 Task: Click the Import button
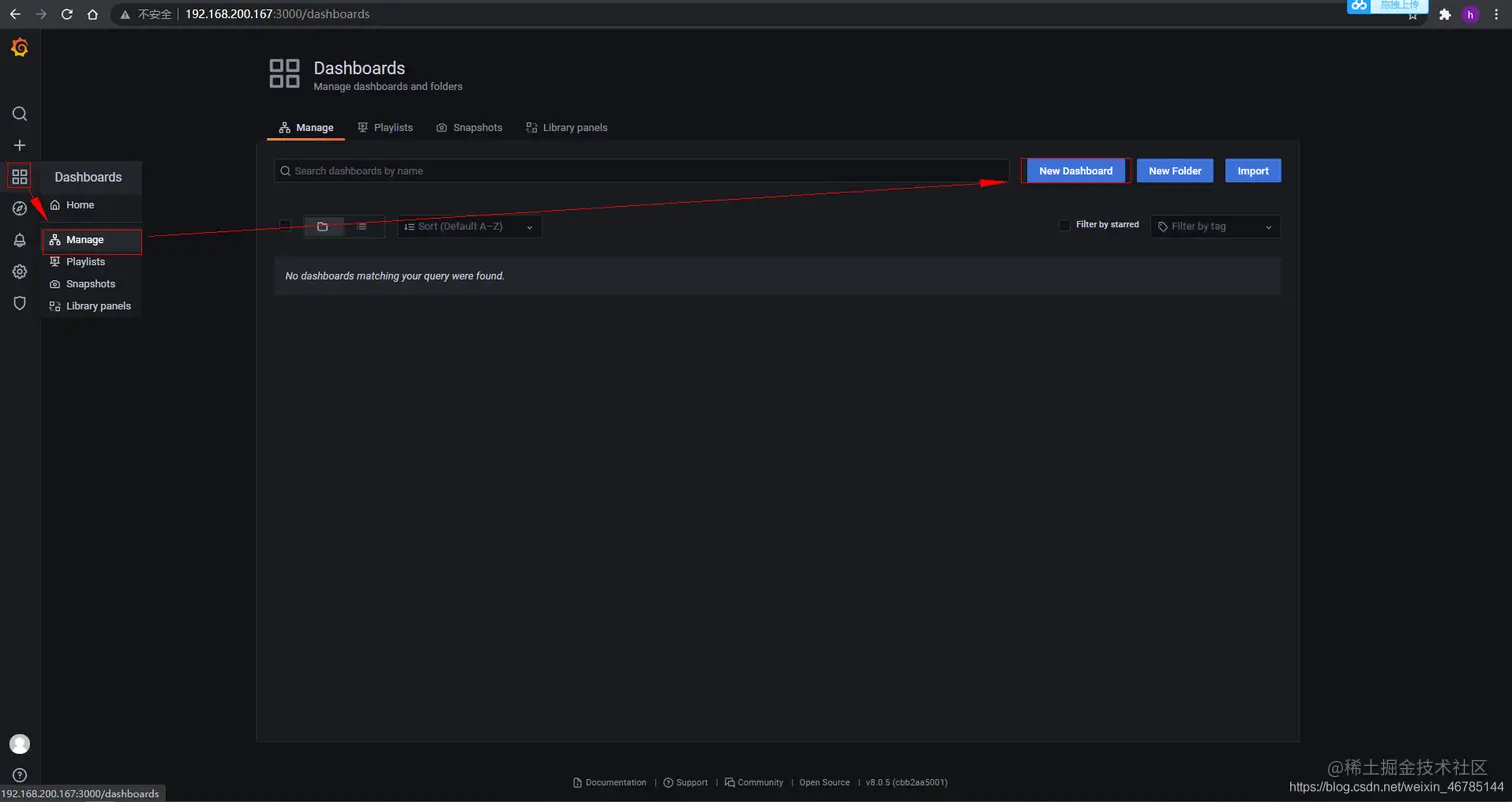click(x=1253, y=171)
